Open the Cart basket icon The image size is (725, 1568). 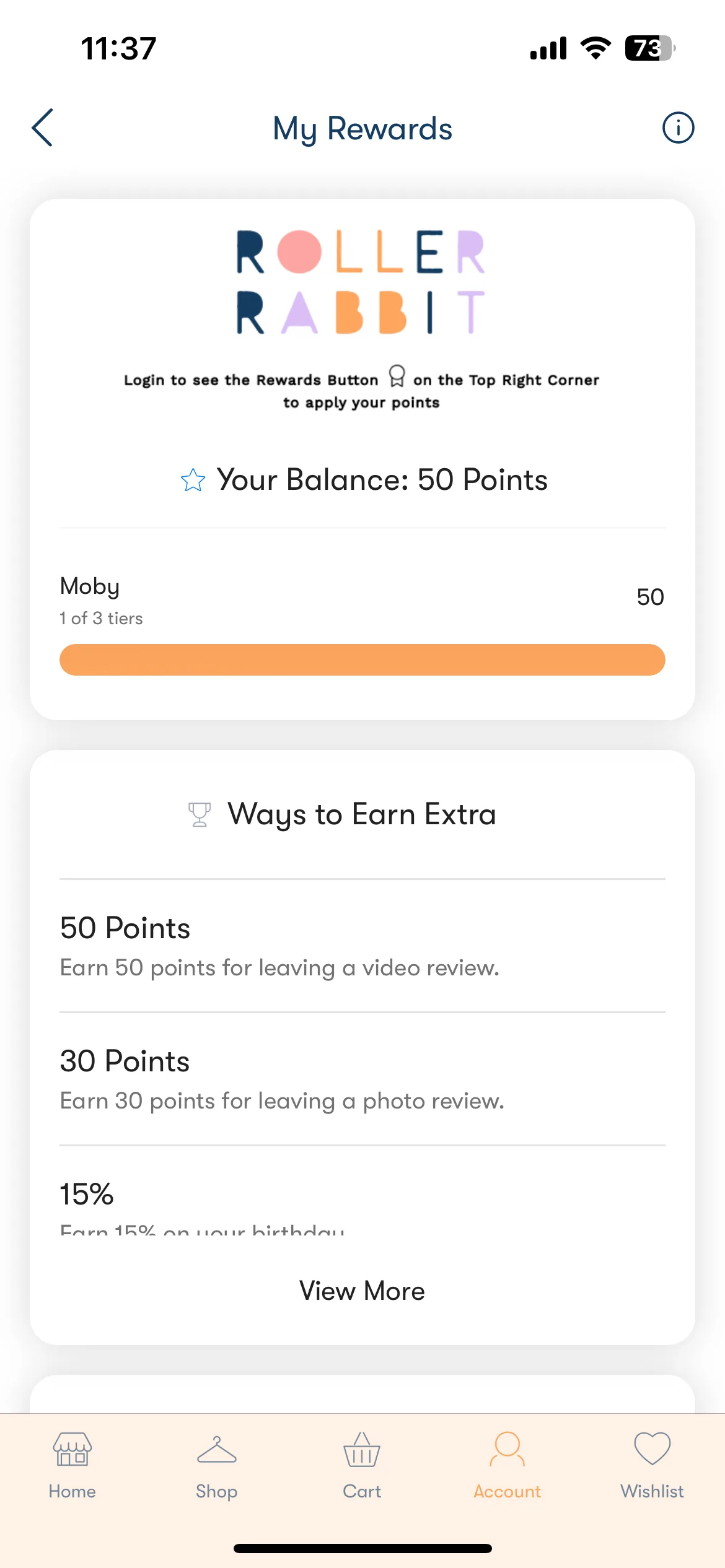point(362,1449)
